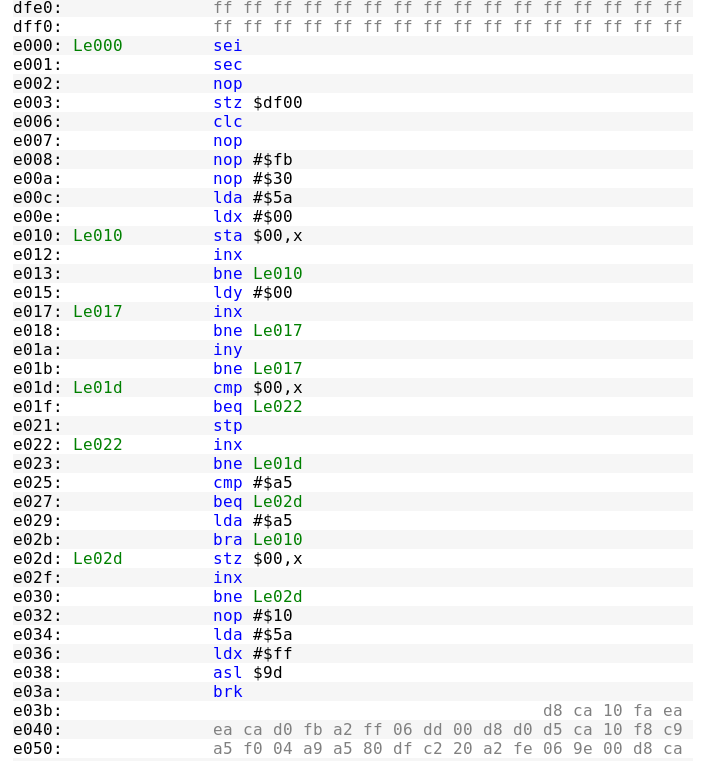The width and height of the screenshot is (721, 761).
Task: Click the hex byte row at e050
Action: tap(447, 748)
